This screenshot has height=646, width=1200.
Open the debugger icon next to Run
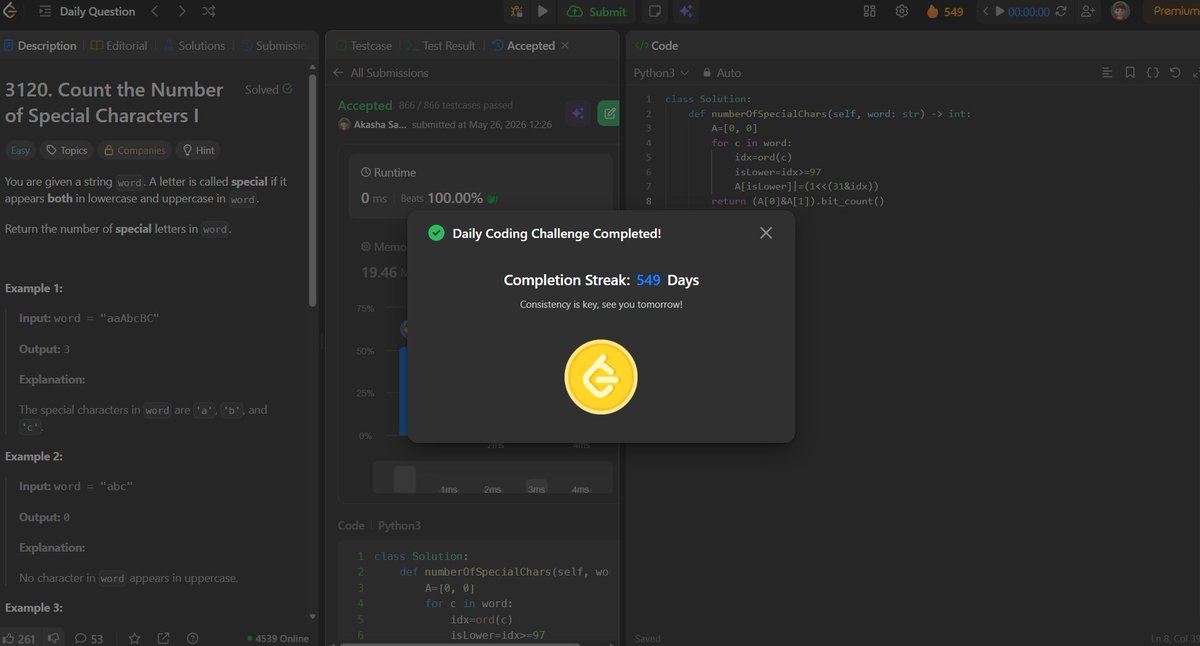pos(517,11)
